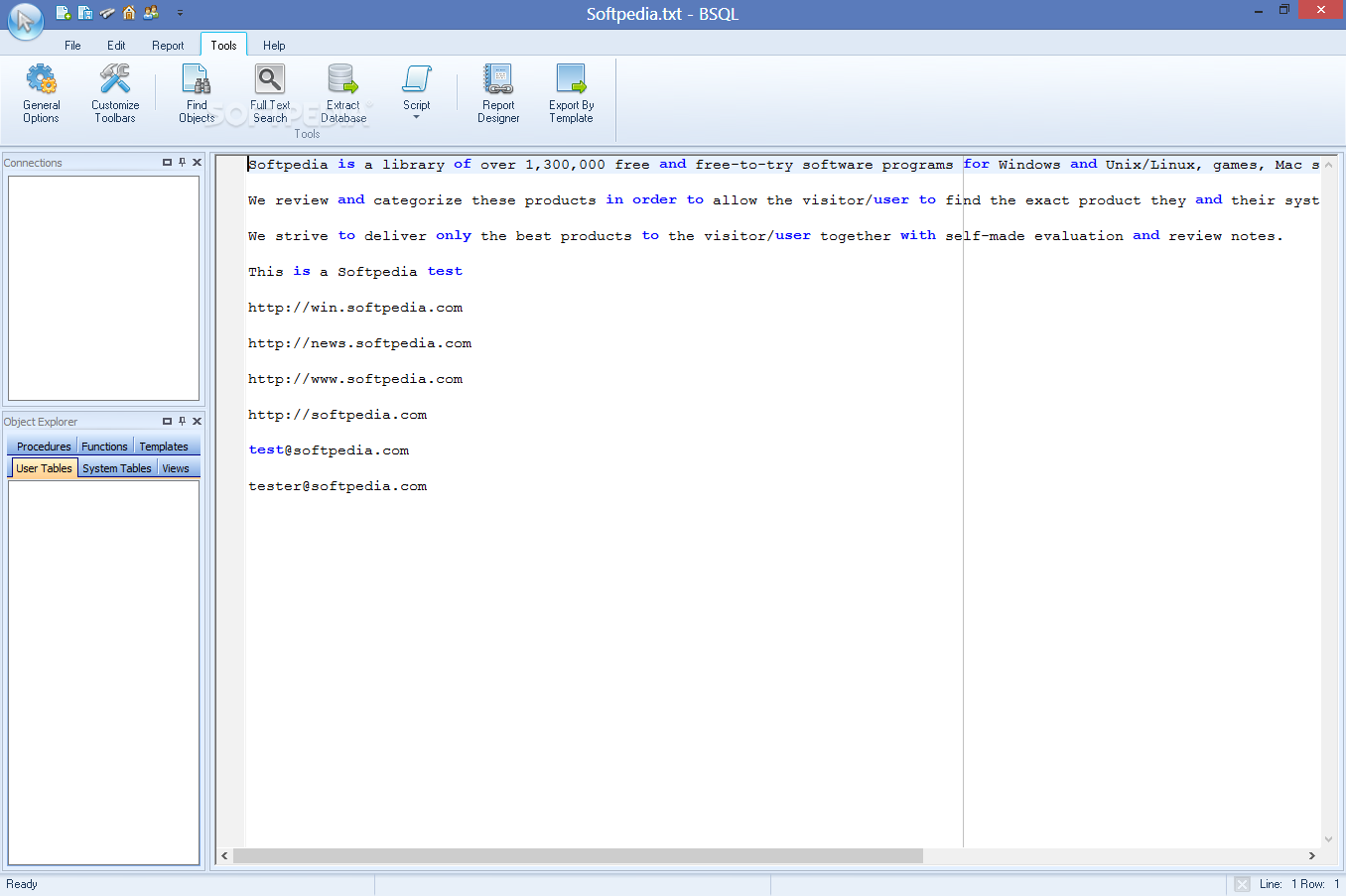Open Customize Toolbars
Image resolution: width=1346 pixels, height=896 pixels.
click(x=115, y=93)
